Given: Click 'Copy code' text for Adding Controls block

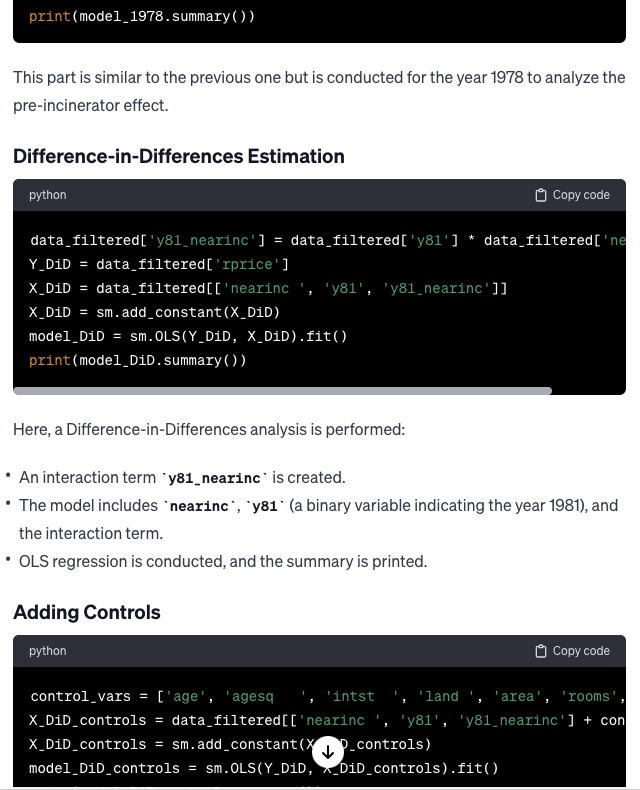Looking at the screenshot, I should 581,651.
